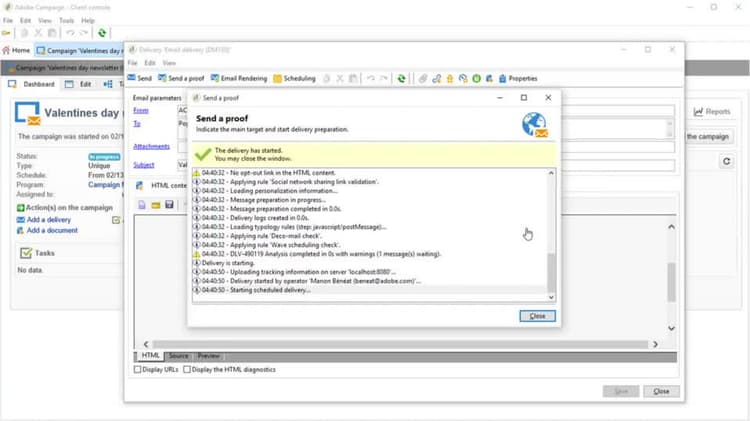Click the Add a document link
The height and width of the screenshot is (421, 750).
click(52, 230)
